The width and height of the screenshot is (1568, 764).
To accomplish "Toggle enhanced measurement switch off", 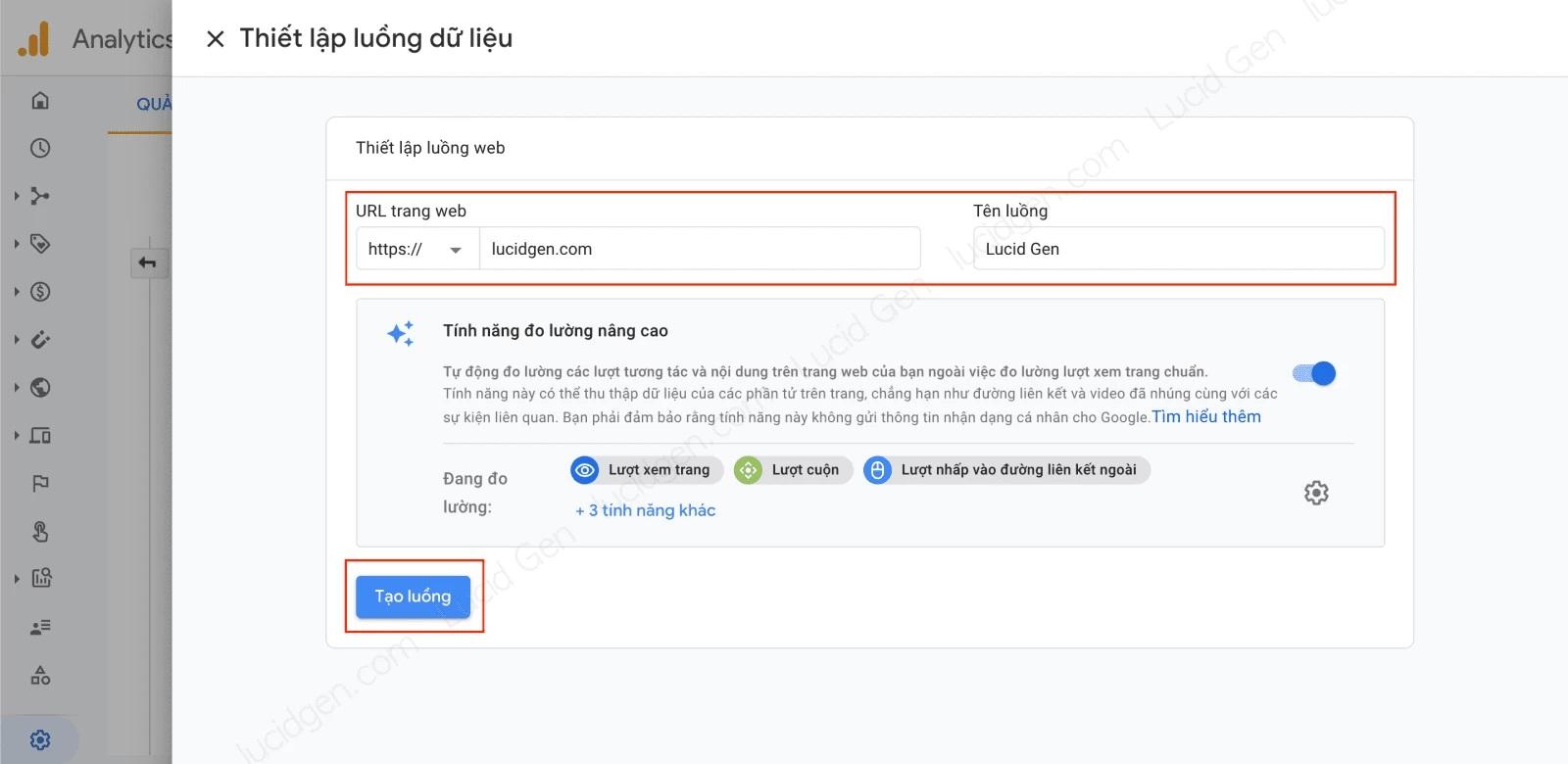I will pyautogui.click(x=1314, y=373).
